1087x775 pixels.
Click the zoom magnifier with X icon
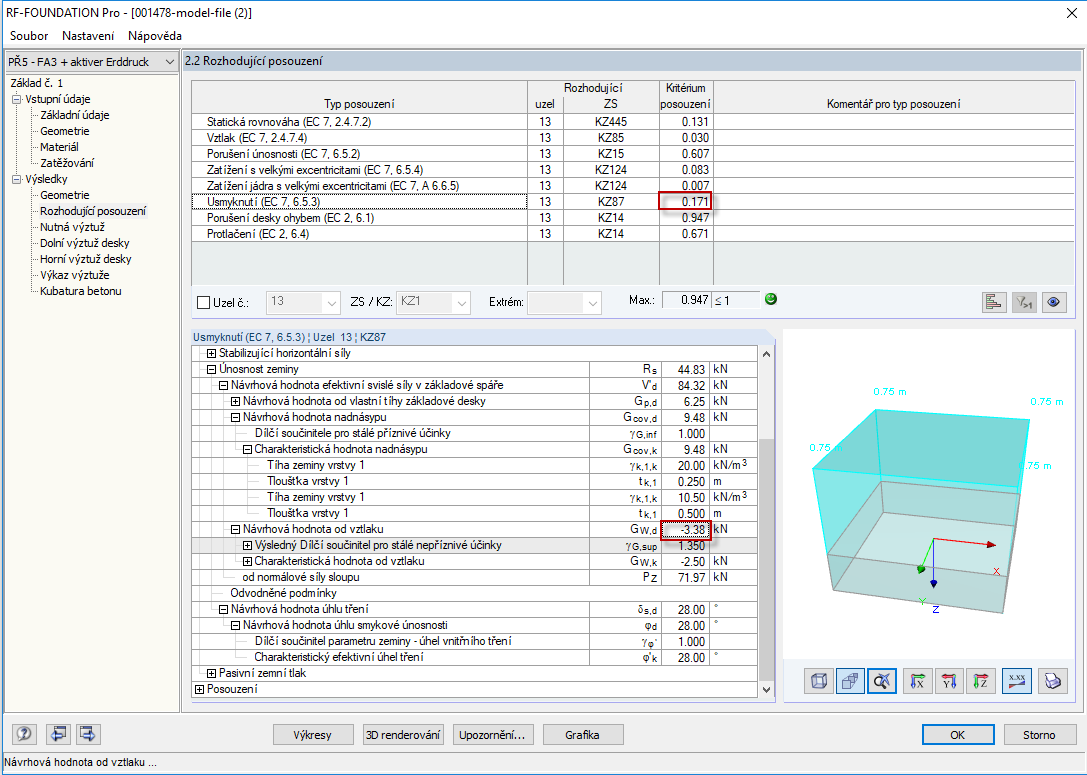point(882,681)
